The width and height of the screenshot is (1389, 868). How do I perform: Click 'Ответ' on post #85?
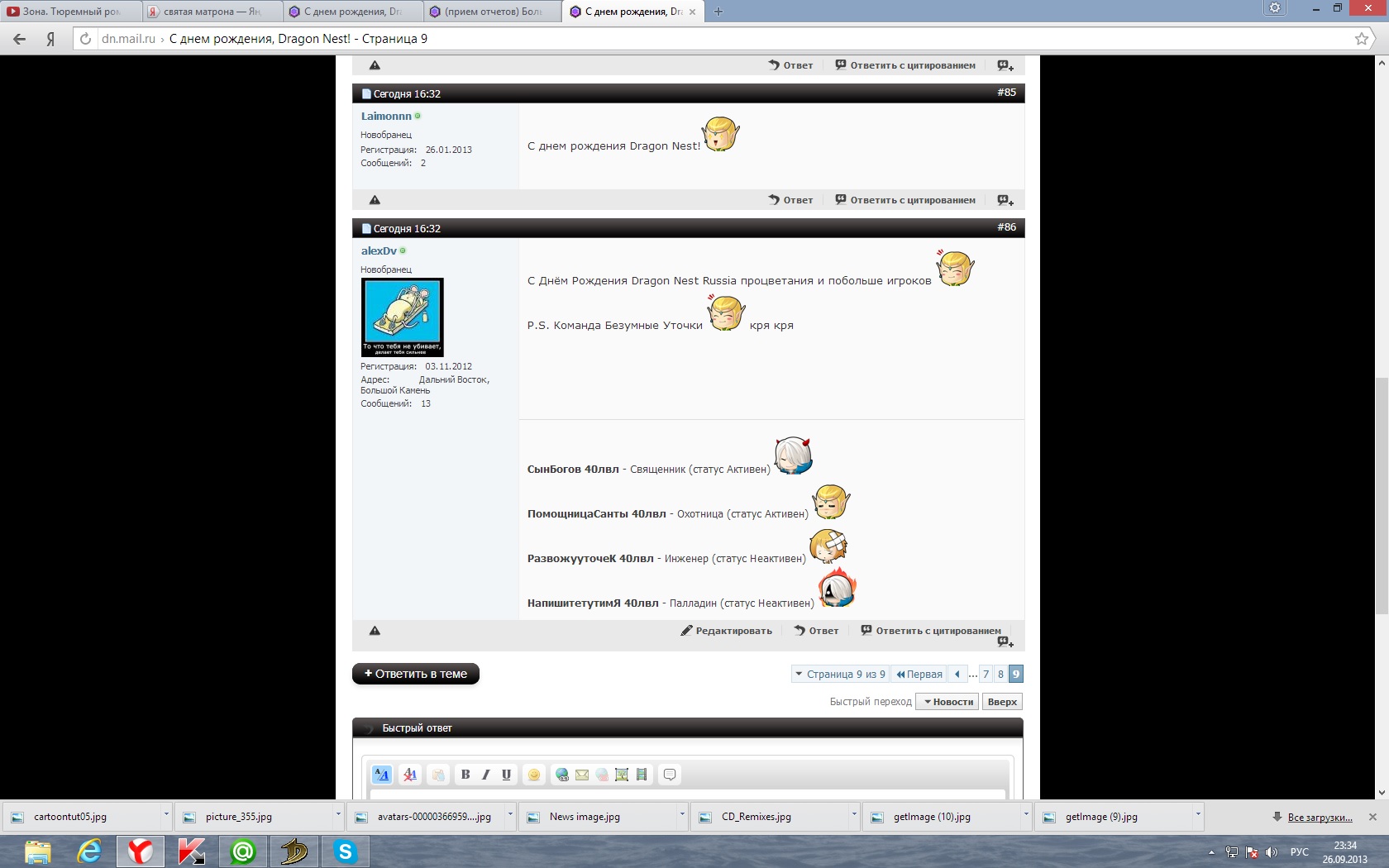pyautogui.click(x=790, y=200)
